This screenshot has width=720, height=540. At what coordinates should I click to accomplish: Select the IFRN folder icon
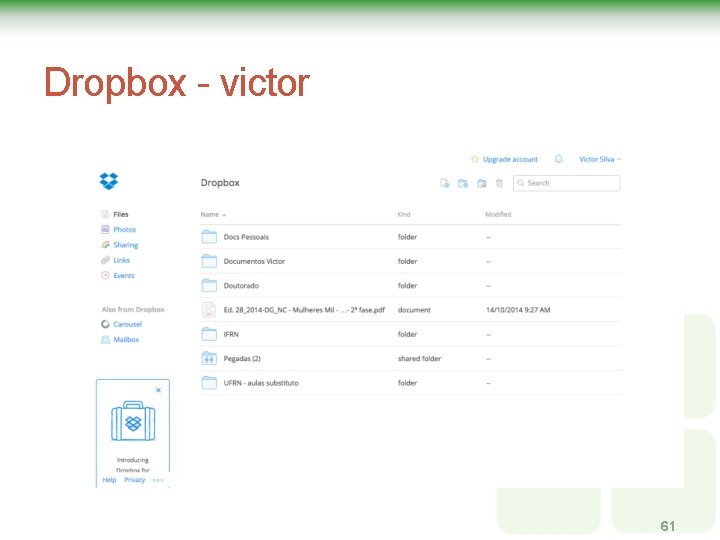click(x=209, y=334)
